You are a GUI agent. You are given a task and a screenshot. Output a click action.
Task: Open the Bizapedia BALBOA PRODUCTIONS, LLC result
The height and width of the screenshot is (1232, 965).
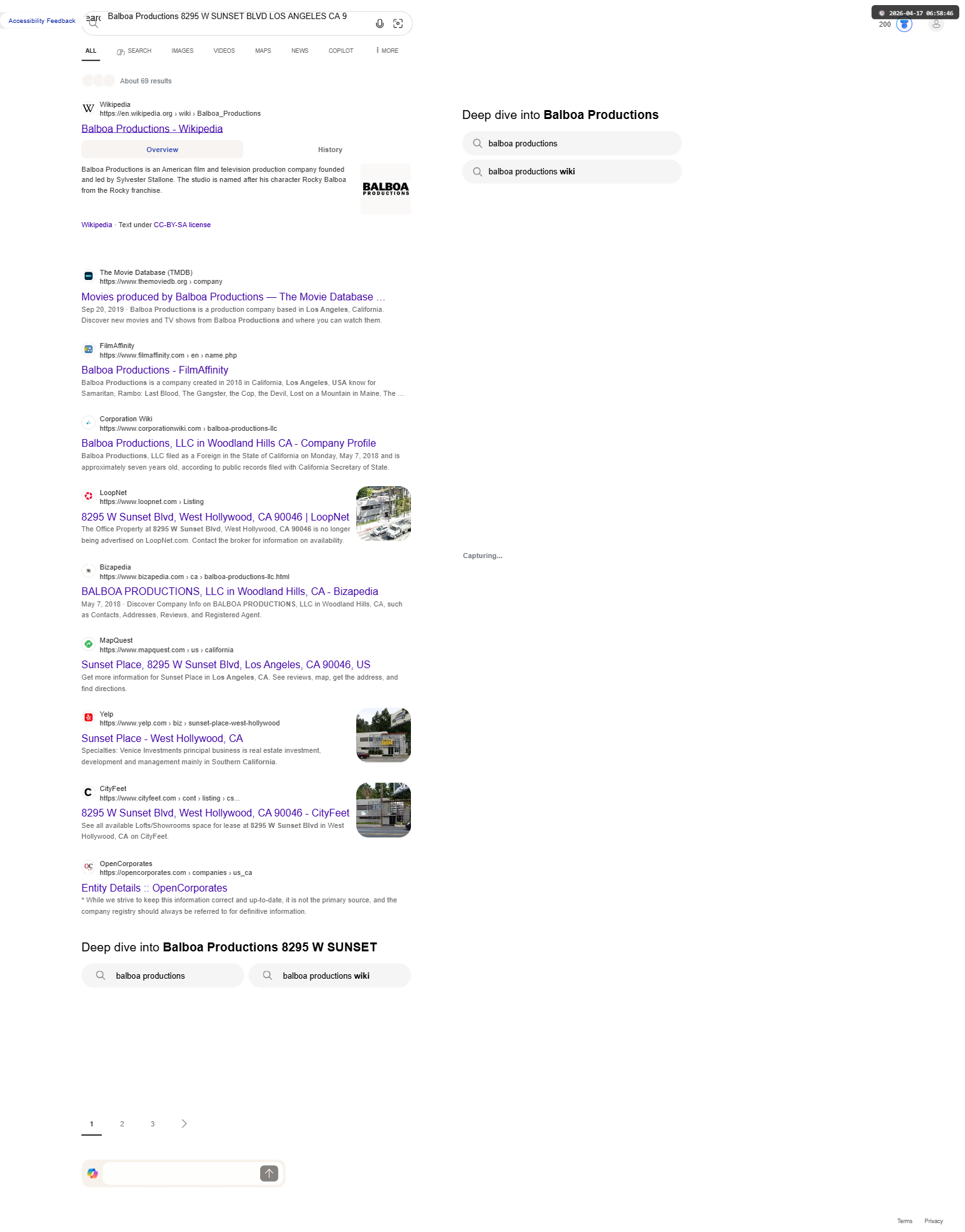(x=230, y=591)
